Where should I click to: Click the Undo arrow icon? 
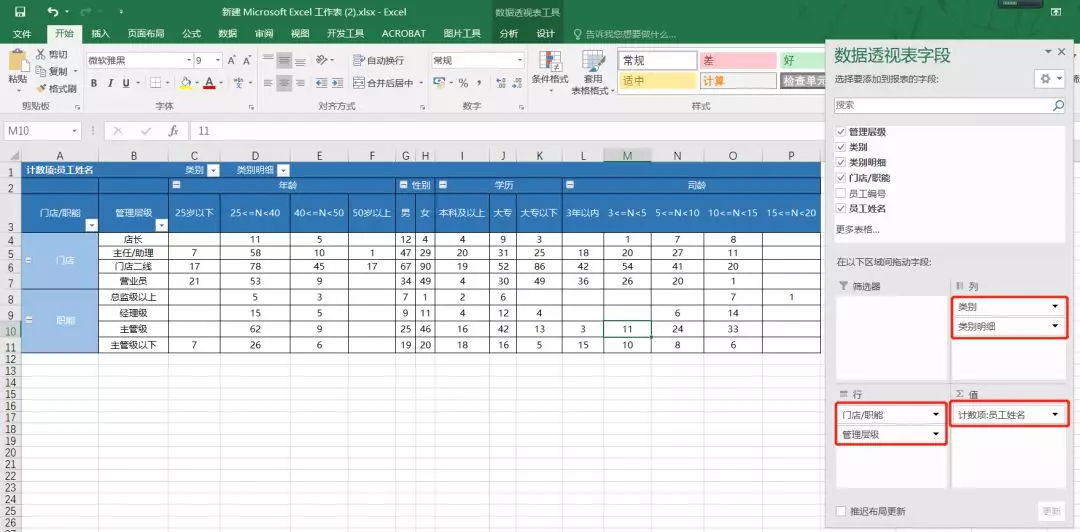[x=53, y=12]
